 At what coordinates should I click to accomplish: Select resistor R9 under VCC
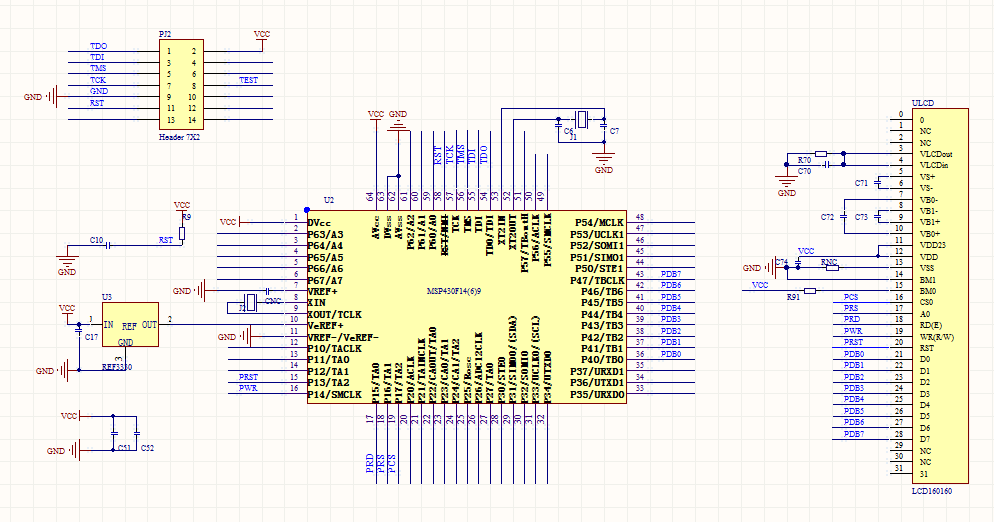point(182,234)
